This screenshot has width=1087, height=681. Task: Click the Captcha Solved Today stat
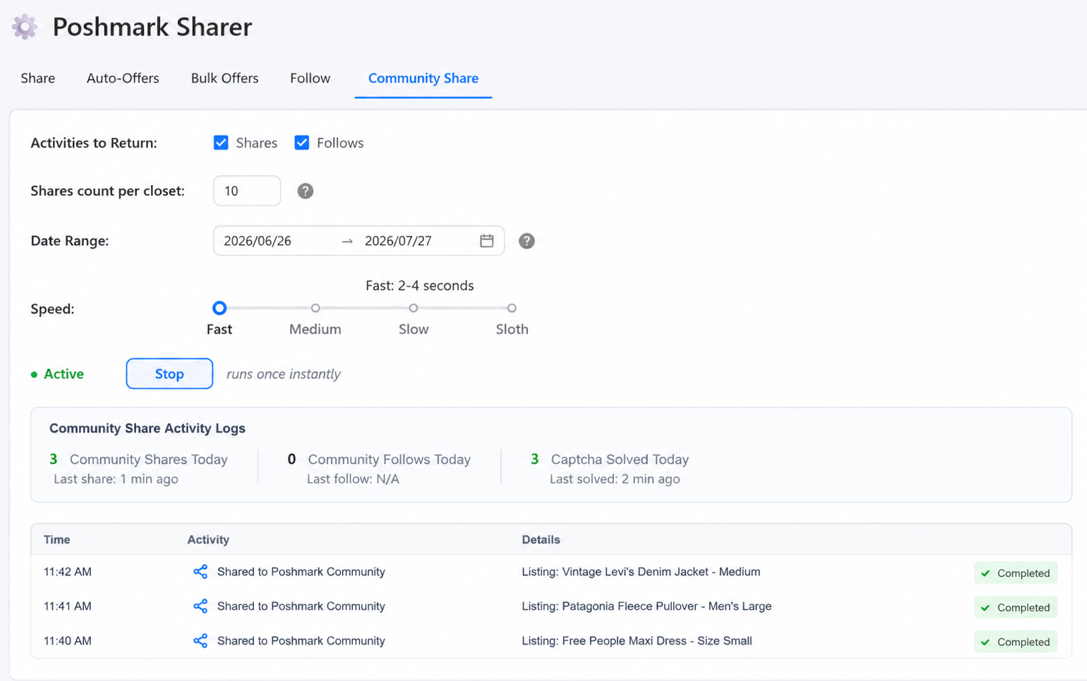click(610, 459)
